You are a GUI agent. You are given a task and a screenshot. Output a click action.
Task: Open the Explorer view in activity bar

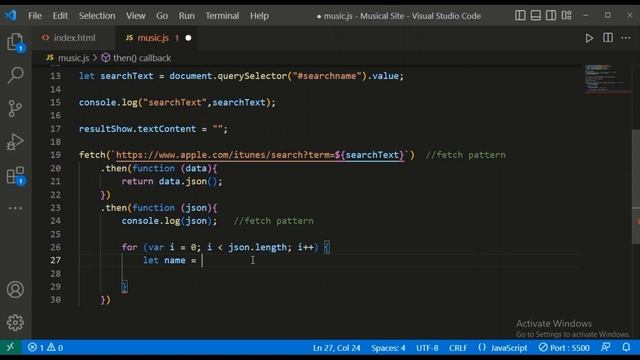(16, 42)
